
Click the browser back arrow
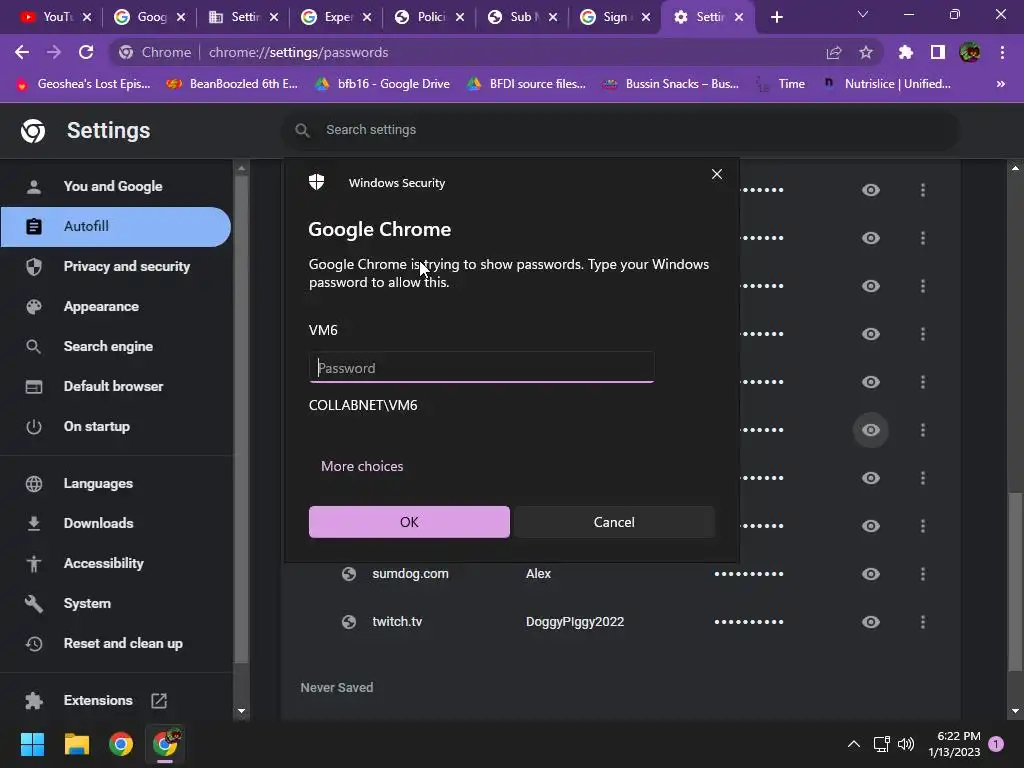point(22,52)
